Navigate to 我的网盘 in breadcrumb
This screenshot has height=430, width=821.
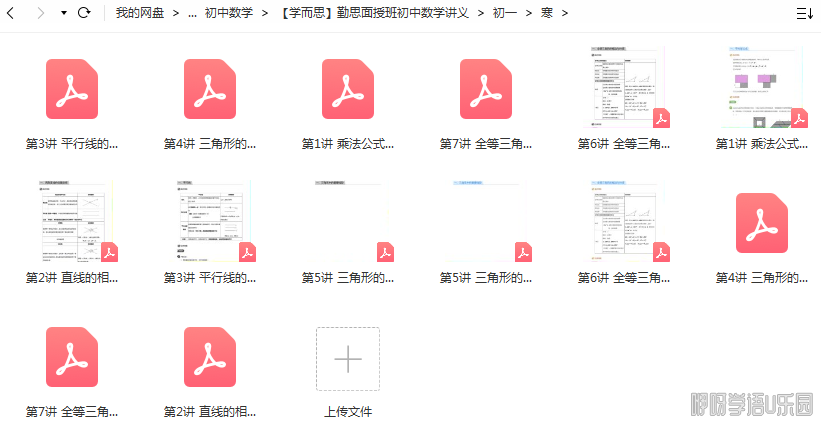(139, 13)
